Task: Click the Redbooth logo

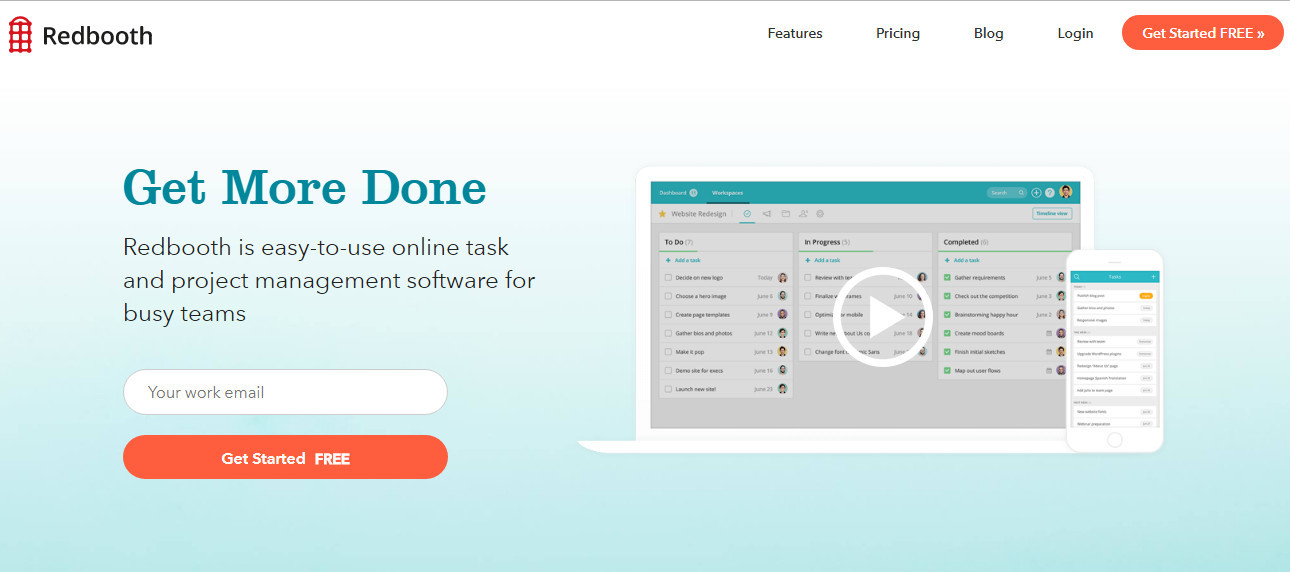Action: pos(80,36)
